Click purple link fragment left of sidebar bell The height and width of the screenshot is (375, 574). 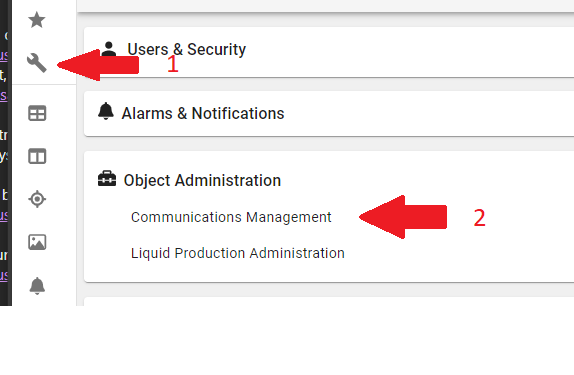[x=4, y=275]
